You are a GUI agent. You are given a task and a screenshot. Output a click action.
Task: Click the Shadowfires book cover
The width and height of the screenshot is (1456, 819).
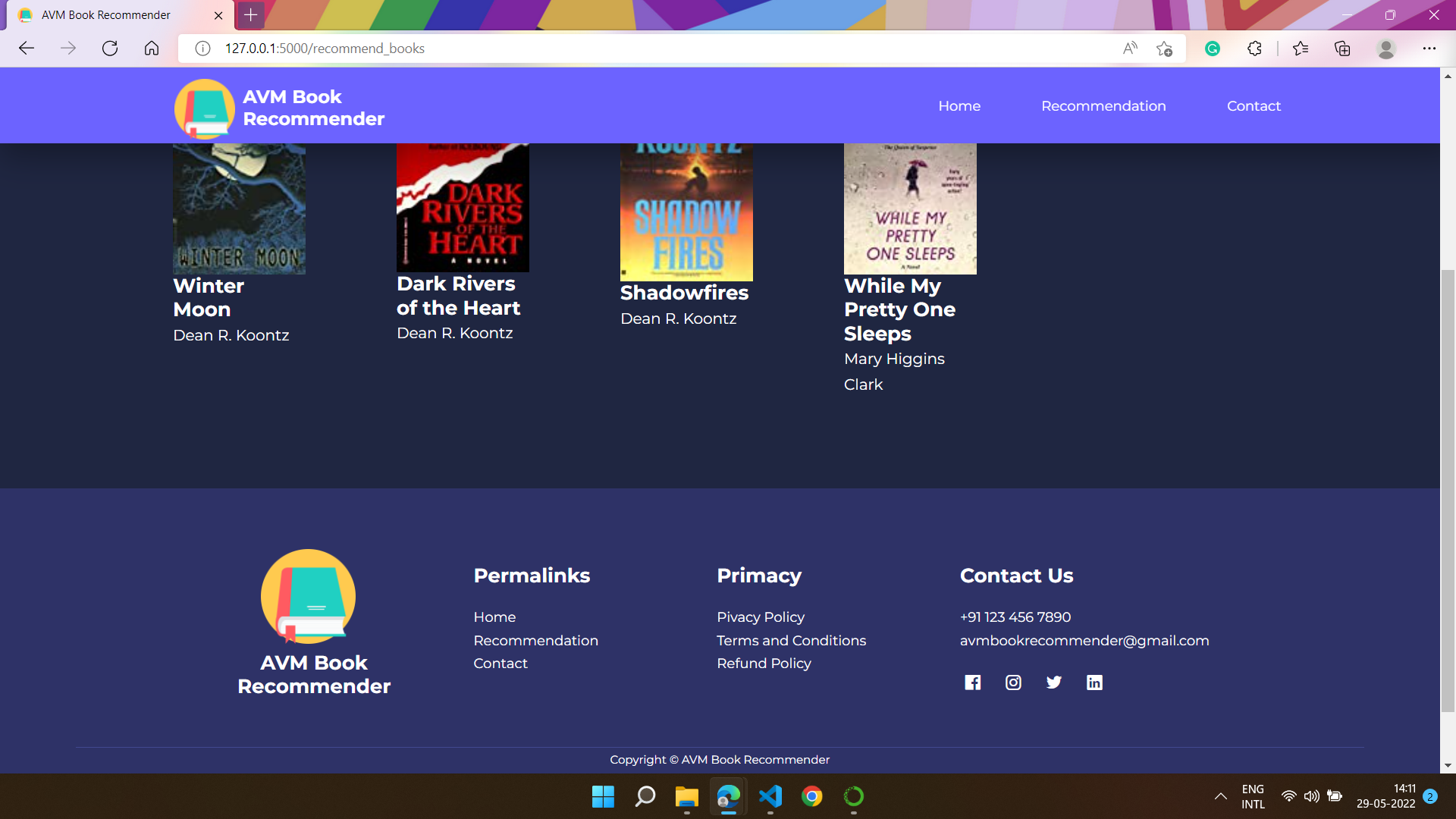pos(686,212)
